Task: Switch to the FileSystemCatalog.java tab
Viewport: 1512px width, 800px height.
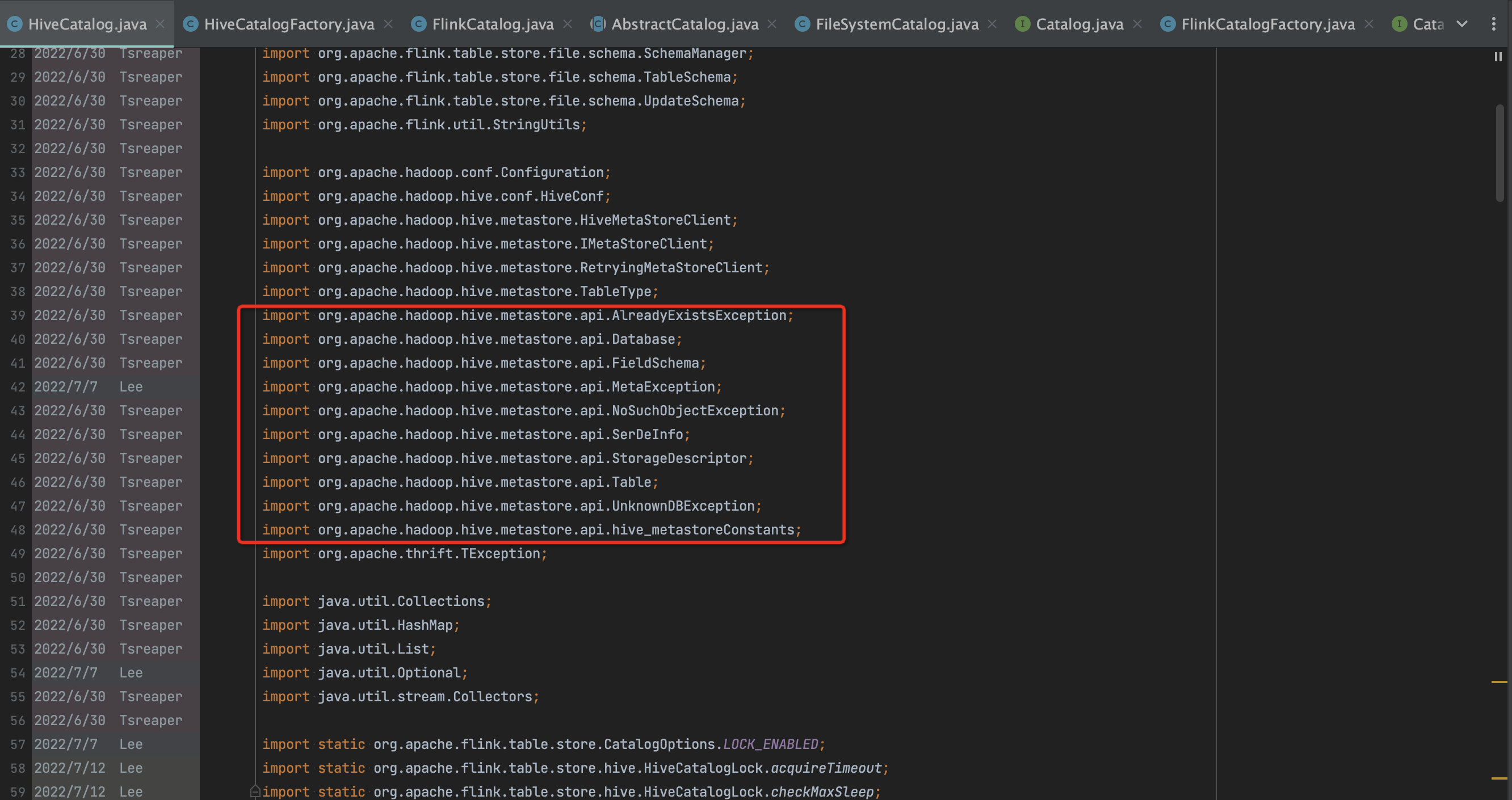Action: [896, 24]
